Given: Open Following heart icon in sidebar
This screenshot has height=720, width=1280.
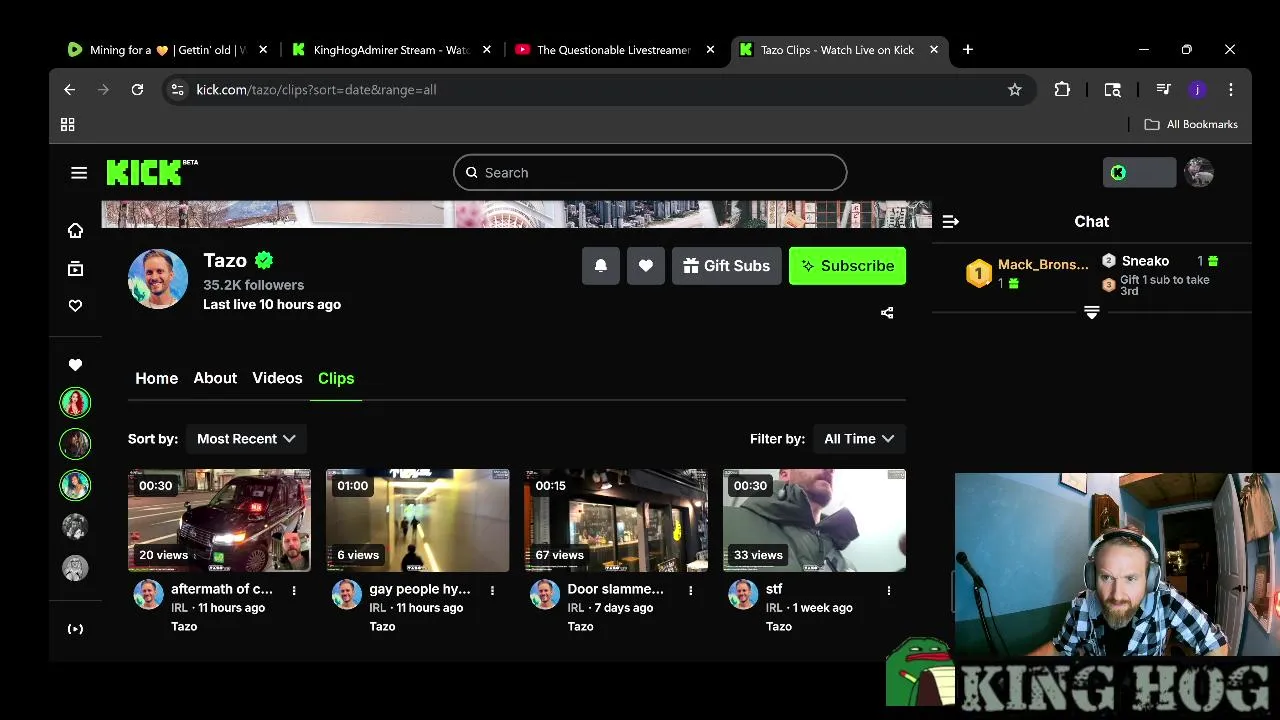Looking at the screenshot, I should [x=75, y=306].
